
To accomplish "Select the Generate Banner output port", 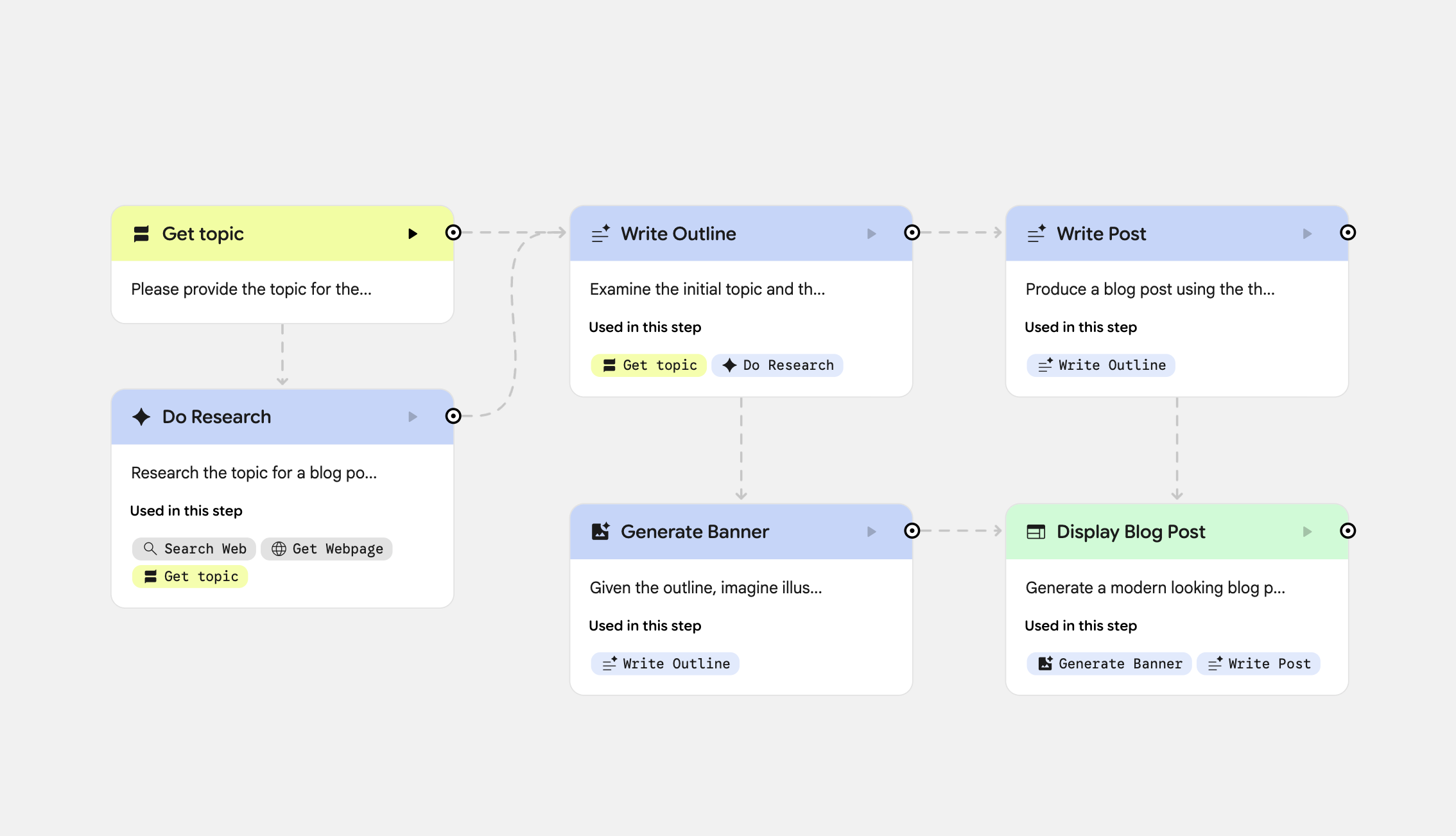I will coord(912,531).
